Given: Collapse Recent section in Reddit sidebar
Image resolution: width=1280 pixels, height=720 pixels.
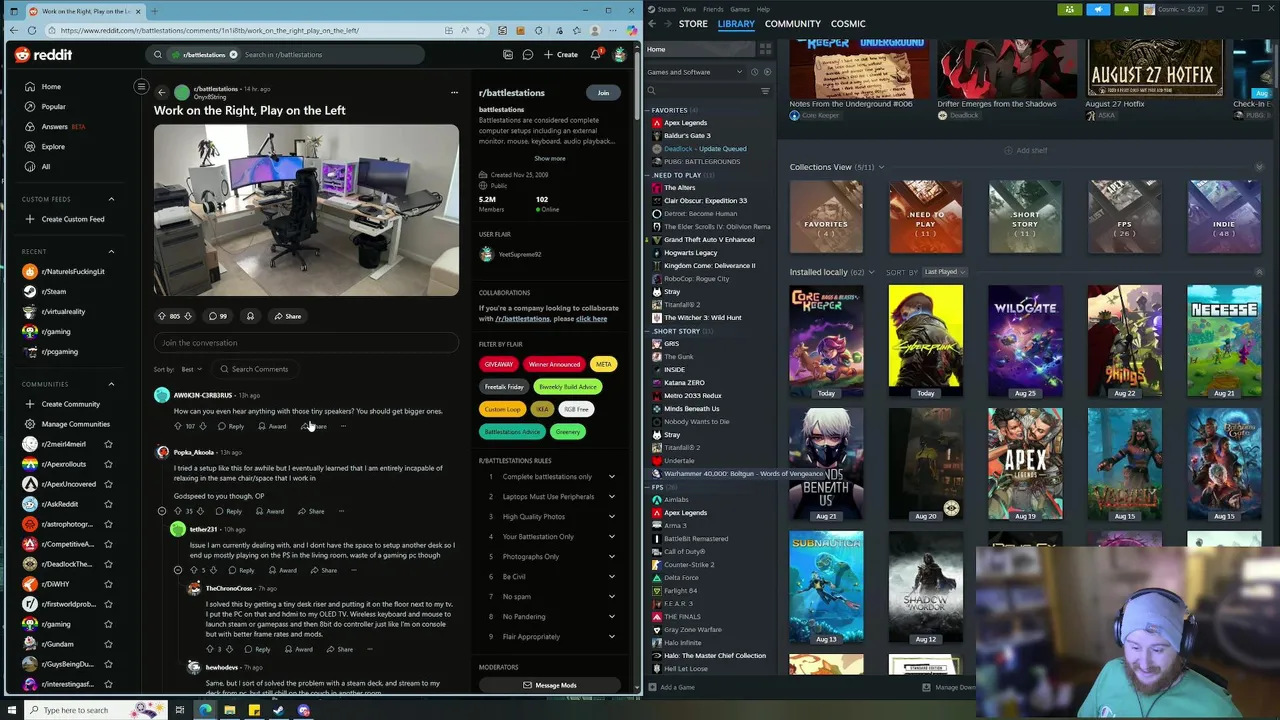Looking at the screenshot, I should (111, 252).
